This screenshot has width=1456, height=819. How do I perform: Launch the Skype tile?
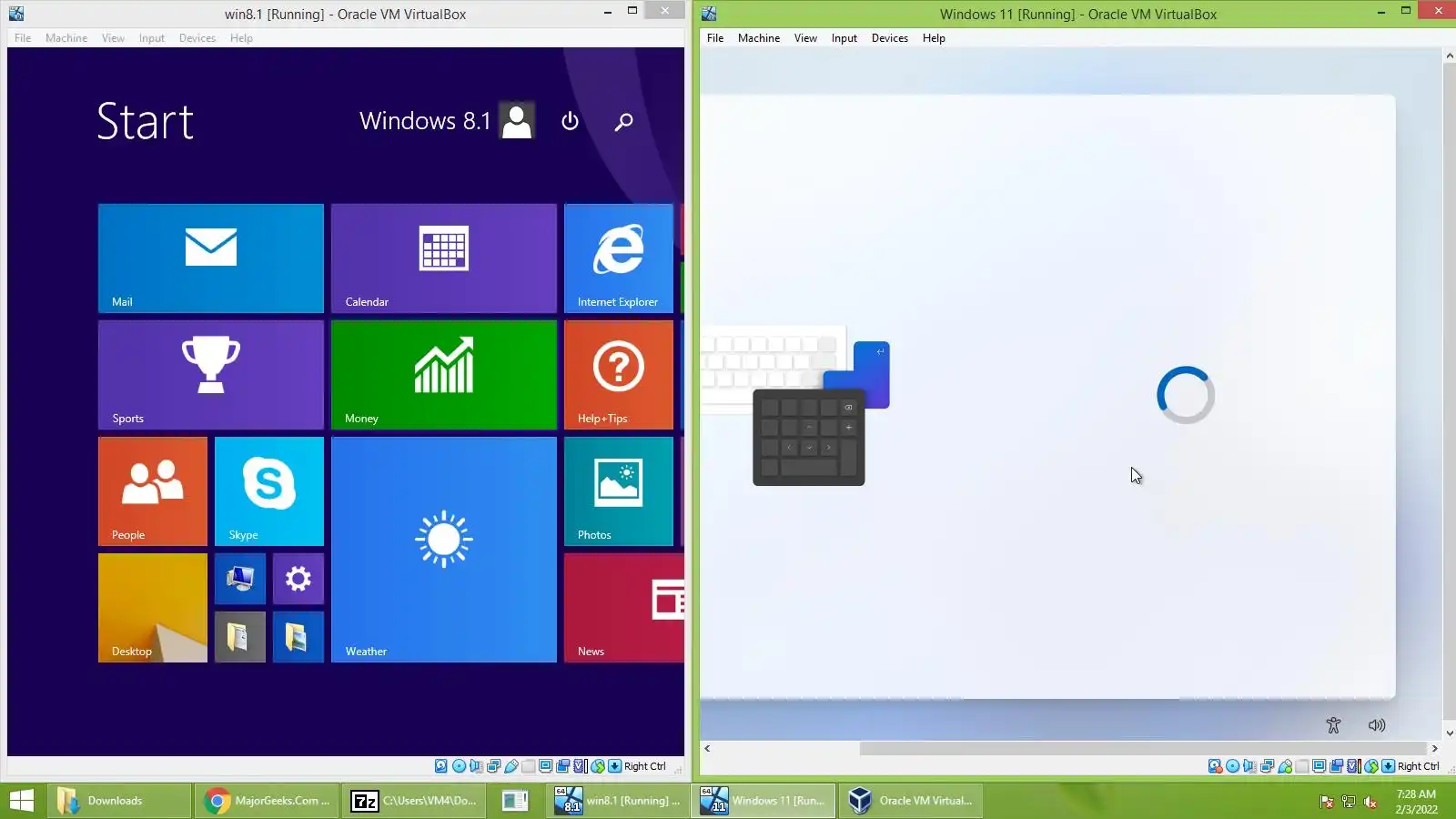pyautogui.click(x=269, y=491)
